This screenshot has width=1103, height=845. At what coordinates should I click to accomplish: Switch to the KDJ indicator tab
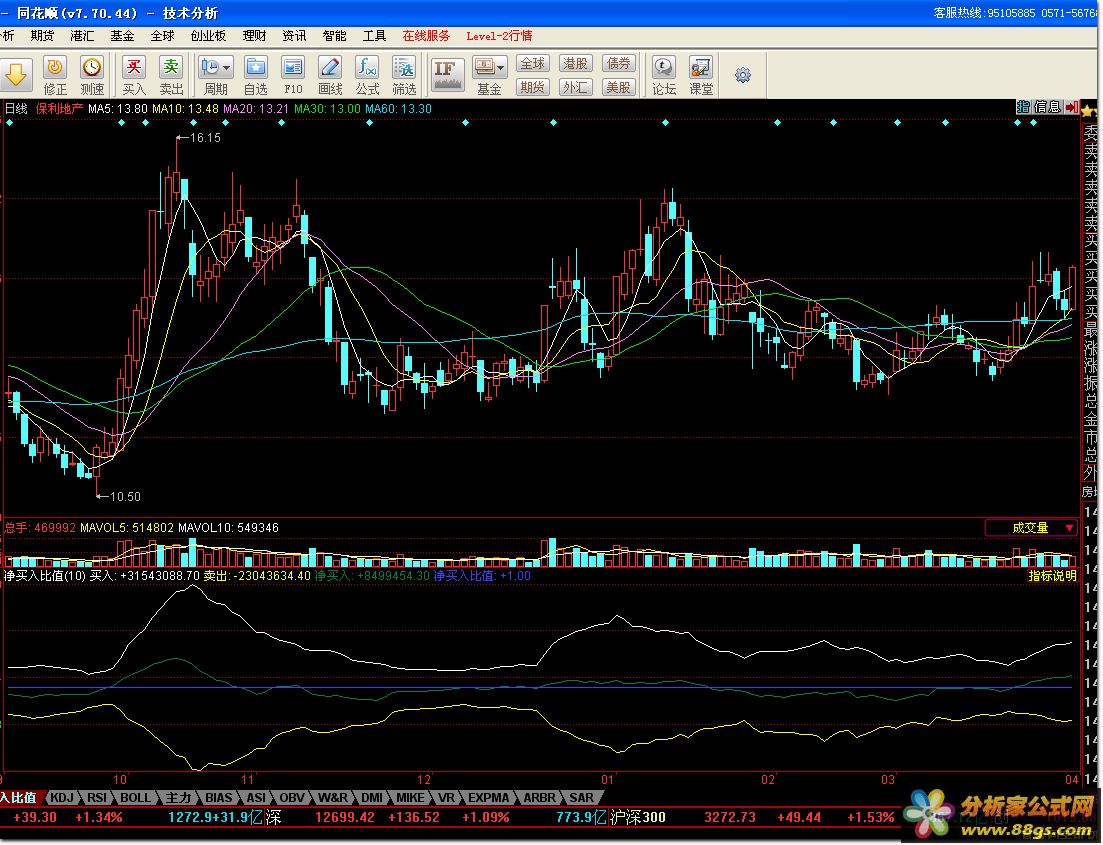(62, 798)
